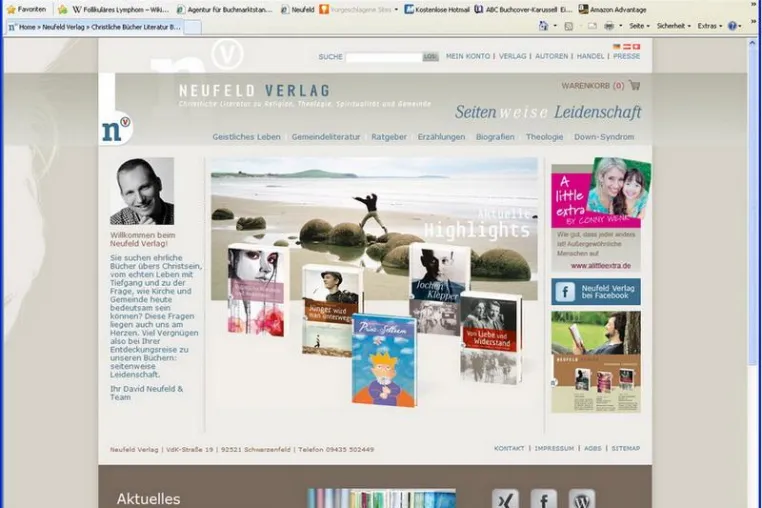The width and height of the screenshot is (762, 508).
Task: Click the small blue n logo
Action: 116,129
